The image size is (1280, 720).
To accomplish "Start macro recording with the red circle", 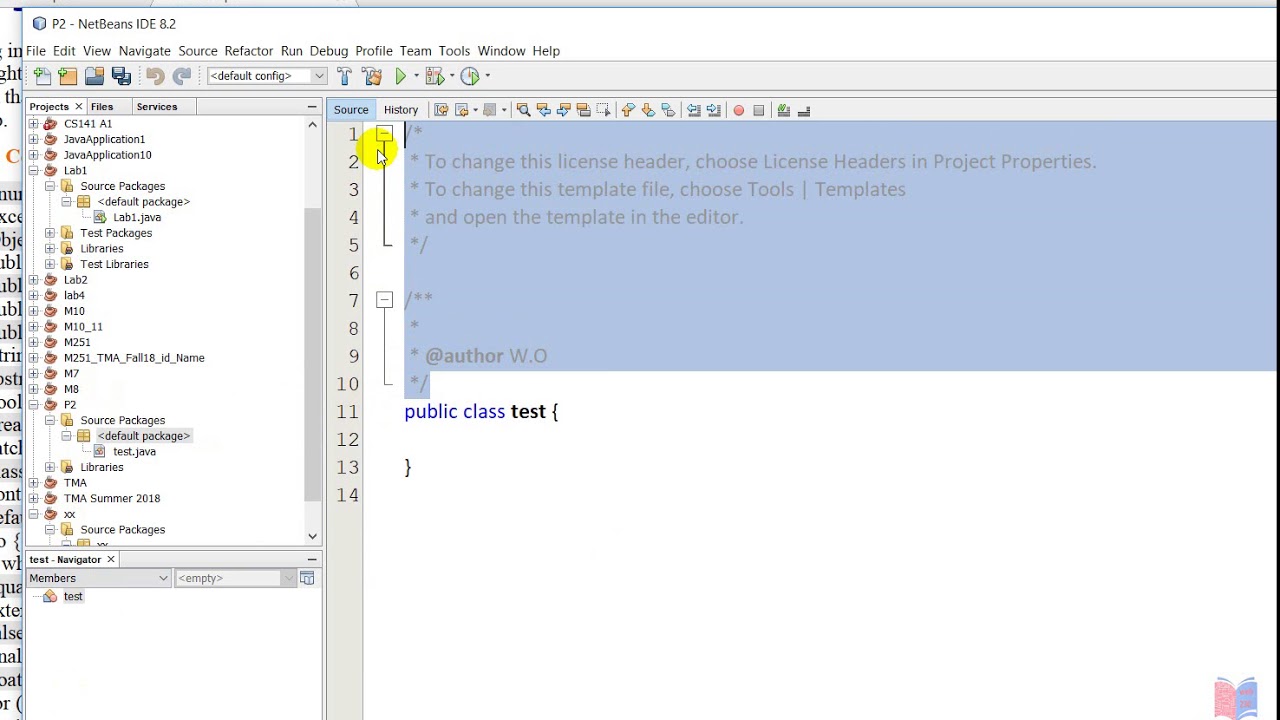I will (x=738, y=110).
